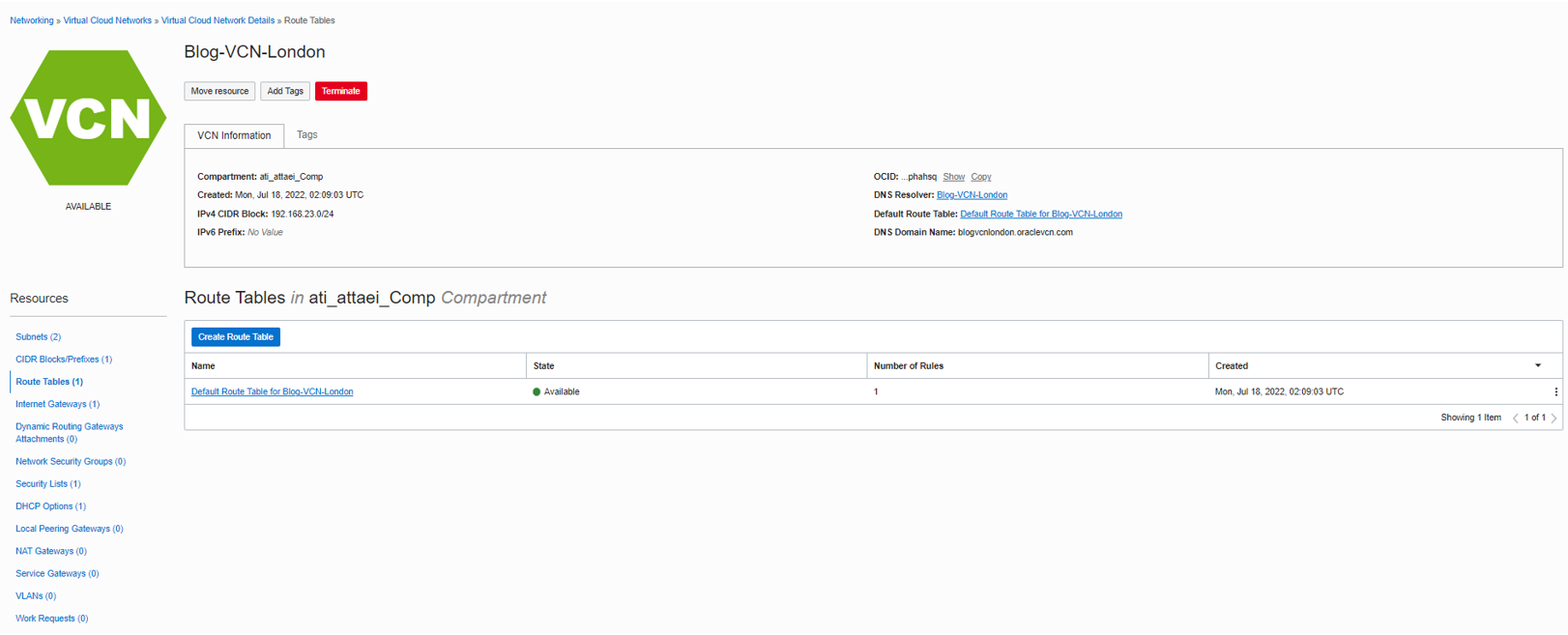Image resolution: width=1568 pixels, height=635 pixels.
Task: Open row actions kebab menu for Default Route Table
Action: pyautogui.click(x=1555, y=391)
